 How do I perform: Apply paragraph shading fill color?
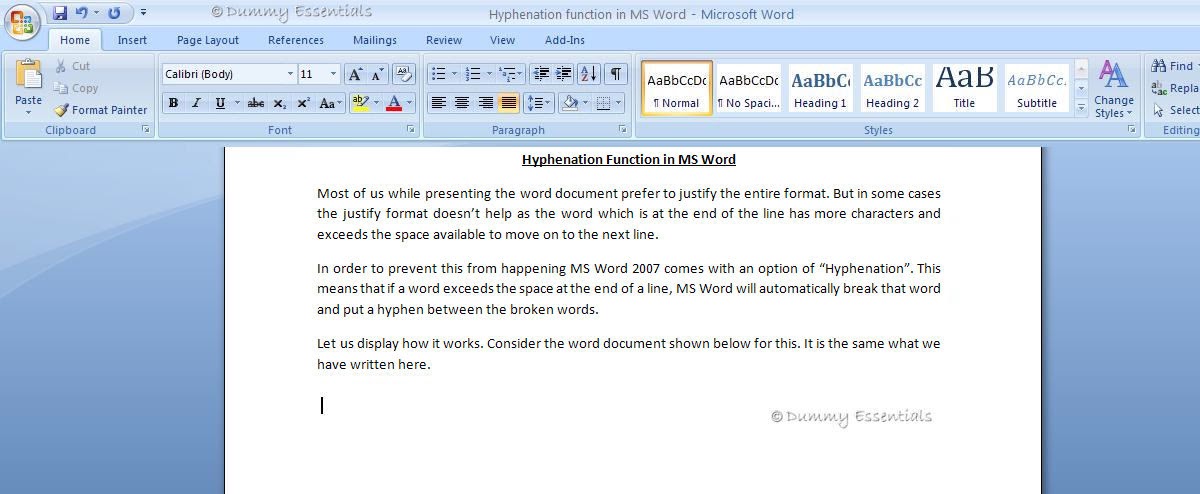pyautogui.click(x=569, y=103)
